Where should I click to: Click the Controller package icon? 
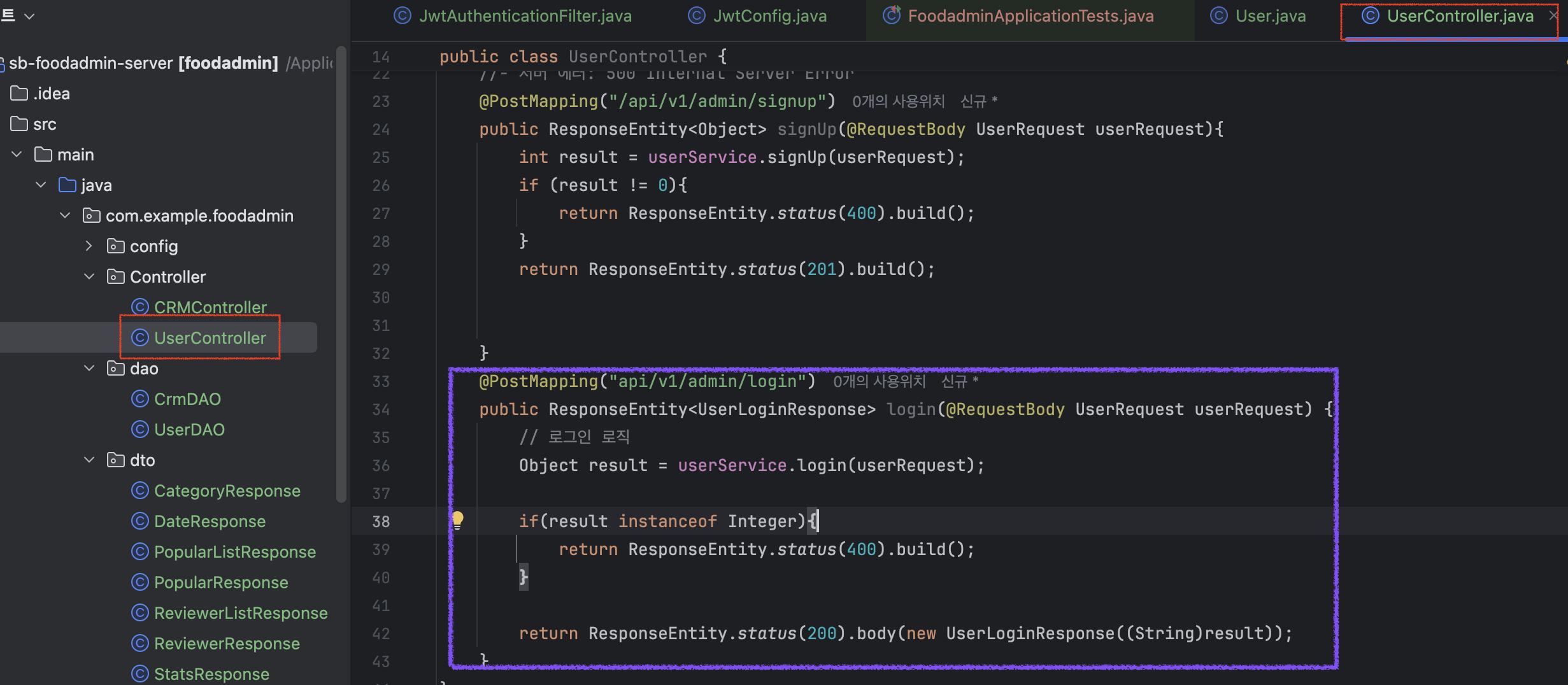point(116,277)
